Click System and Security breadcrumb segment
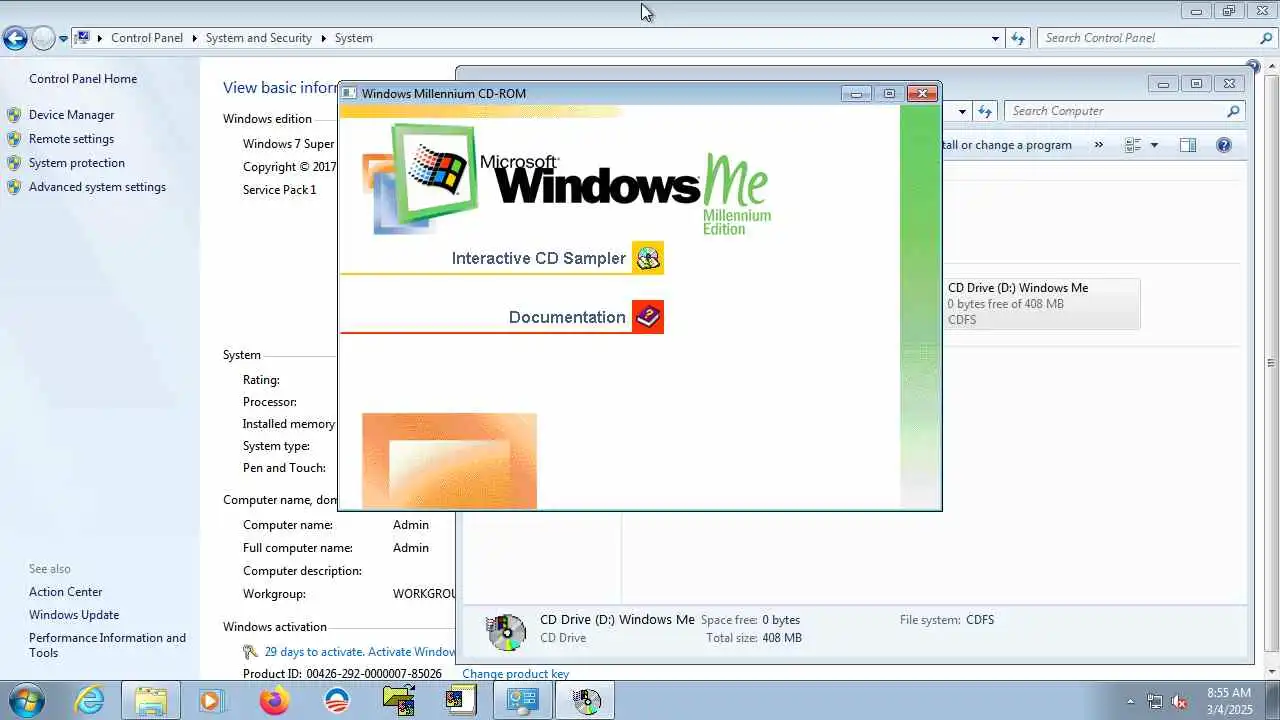The image size is (1280, 720). 259,38
